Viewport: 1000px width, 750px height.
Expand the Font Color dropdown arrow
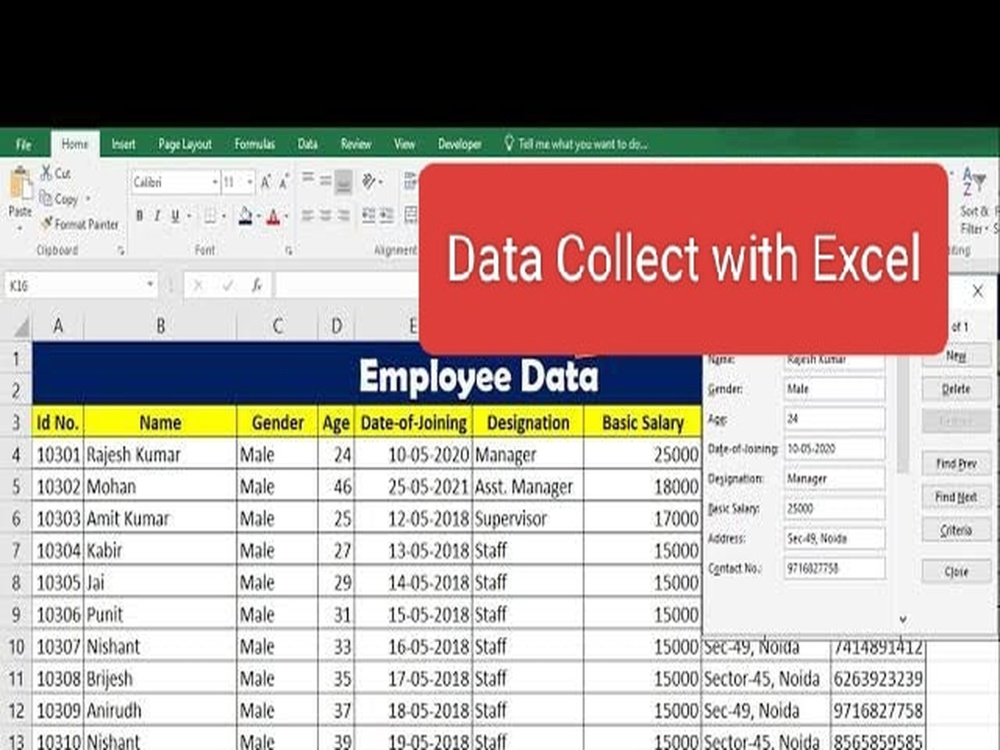[286, 217]
